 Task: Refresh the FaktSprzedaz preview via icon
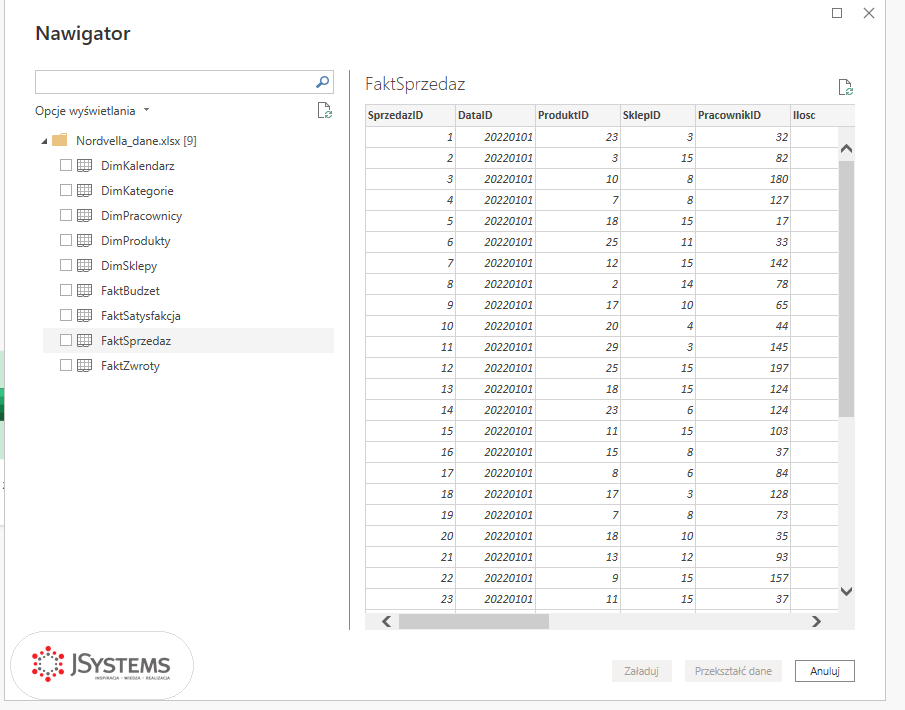tap(846, 87)
